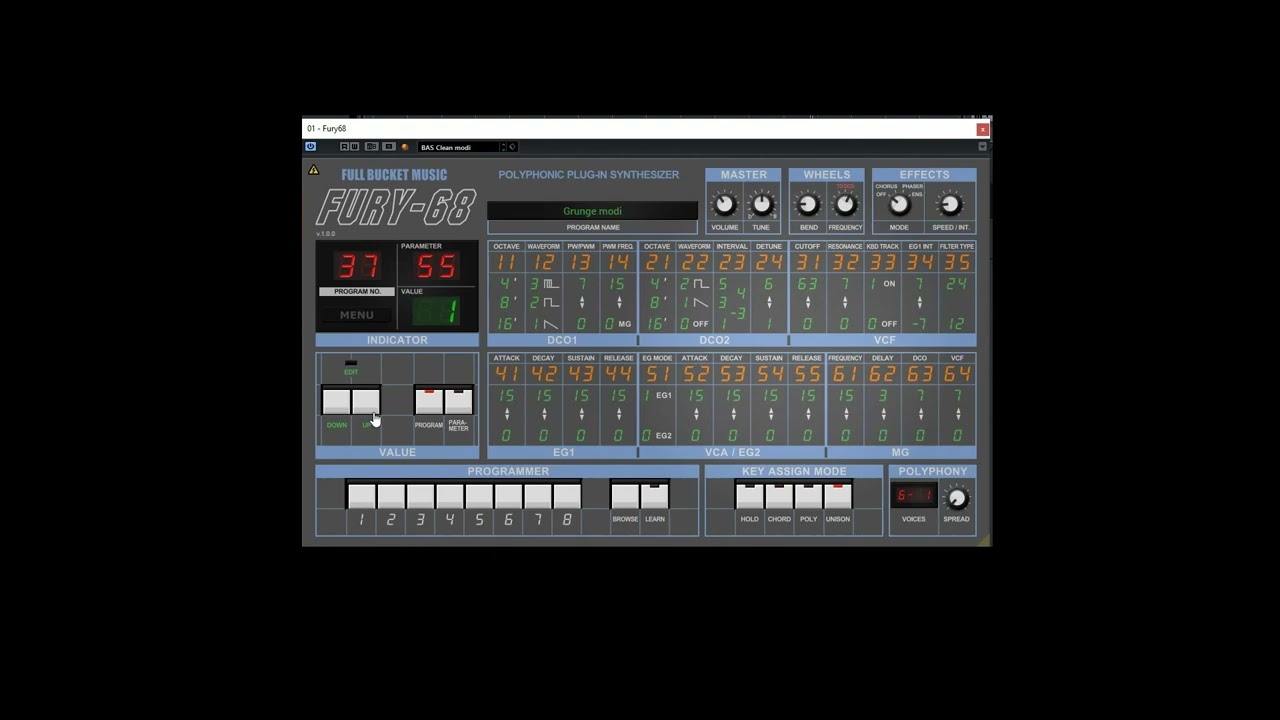Click the Write automation W icon
Viewport: 1280px width, 720px height.
(x=354, y=147)
